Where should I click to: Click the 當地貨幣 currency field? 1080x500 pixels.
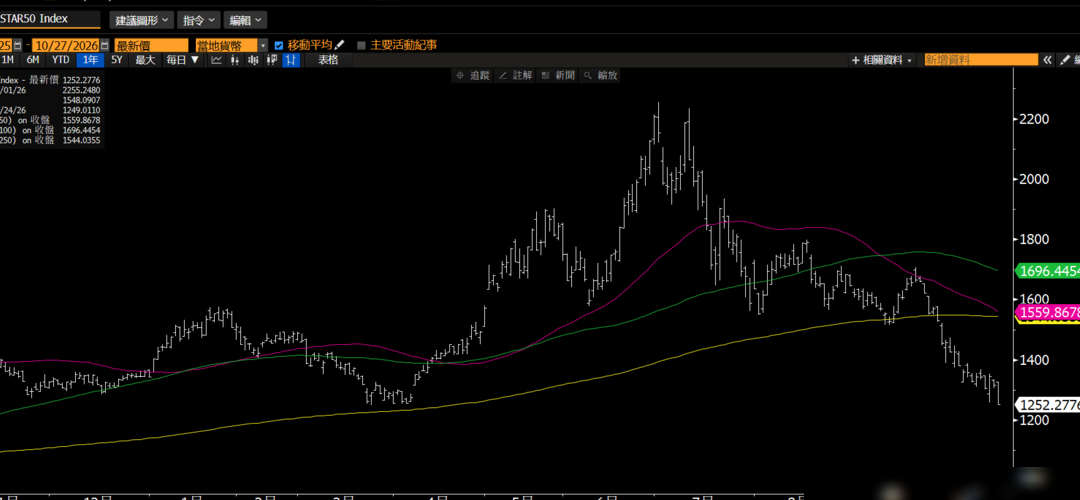[x=227, y=45]
